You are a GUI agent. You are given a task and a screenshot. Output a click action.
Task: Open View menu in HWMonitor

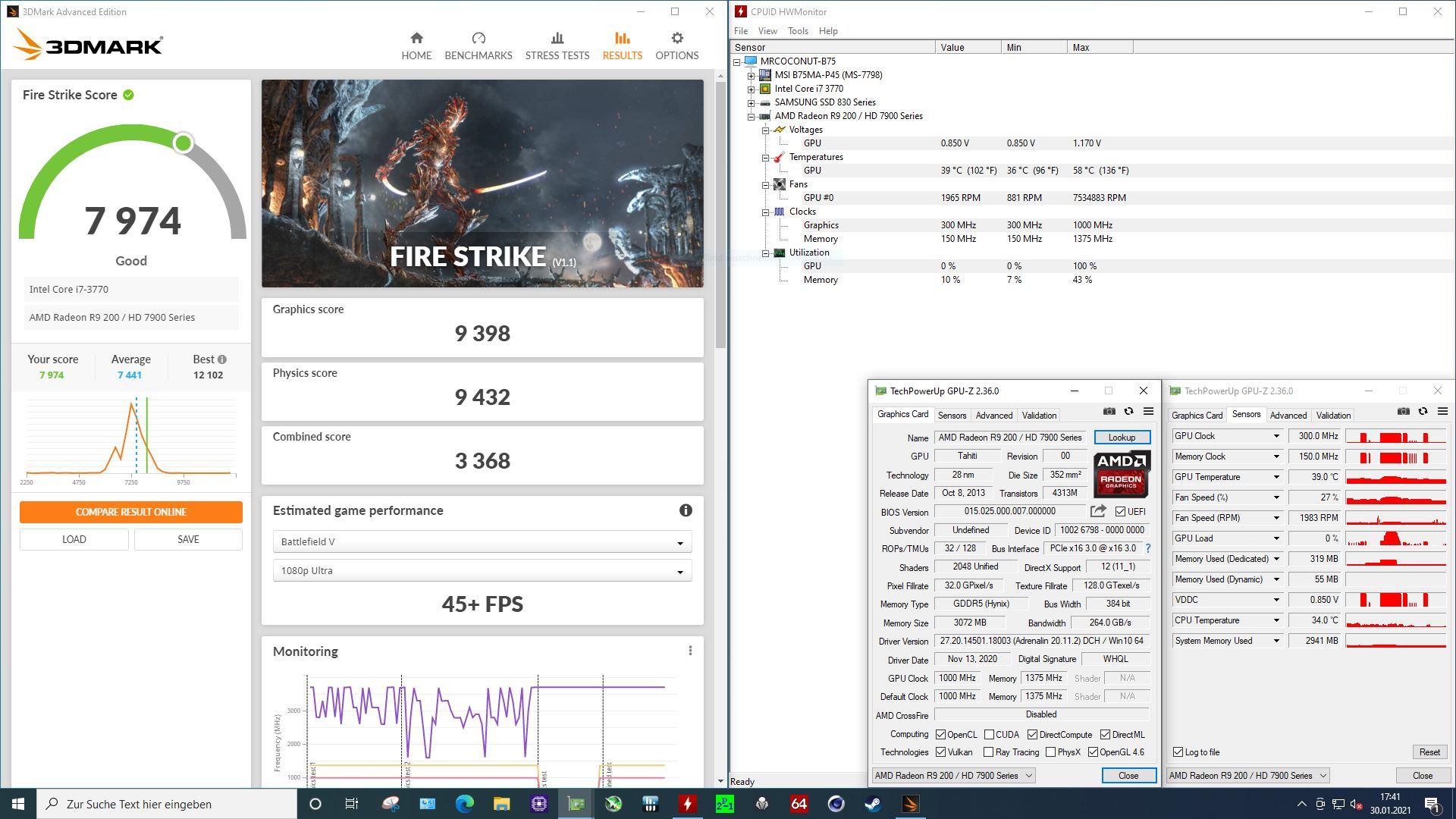point(767,31)
